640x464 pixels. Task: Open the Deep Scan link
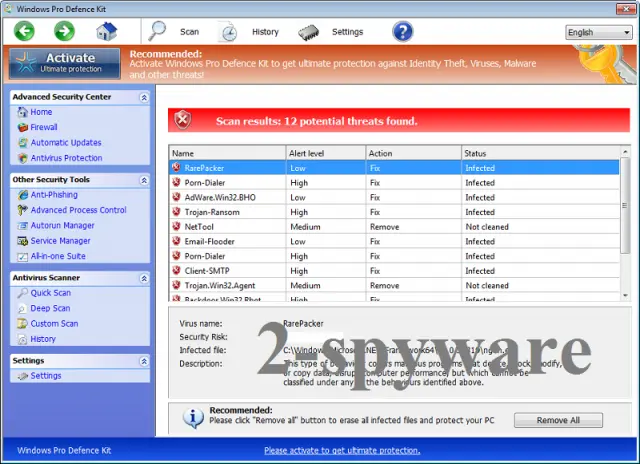50,309
